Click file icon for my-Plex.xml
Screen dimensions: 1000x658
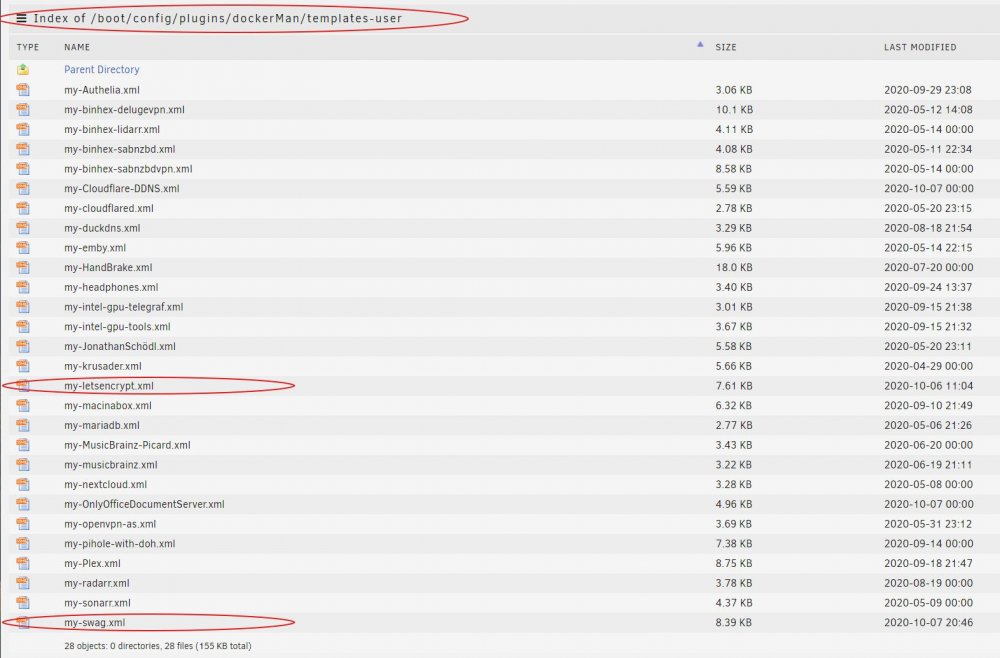23,564
